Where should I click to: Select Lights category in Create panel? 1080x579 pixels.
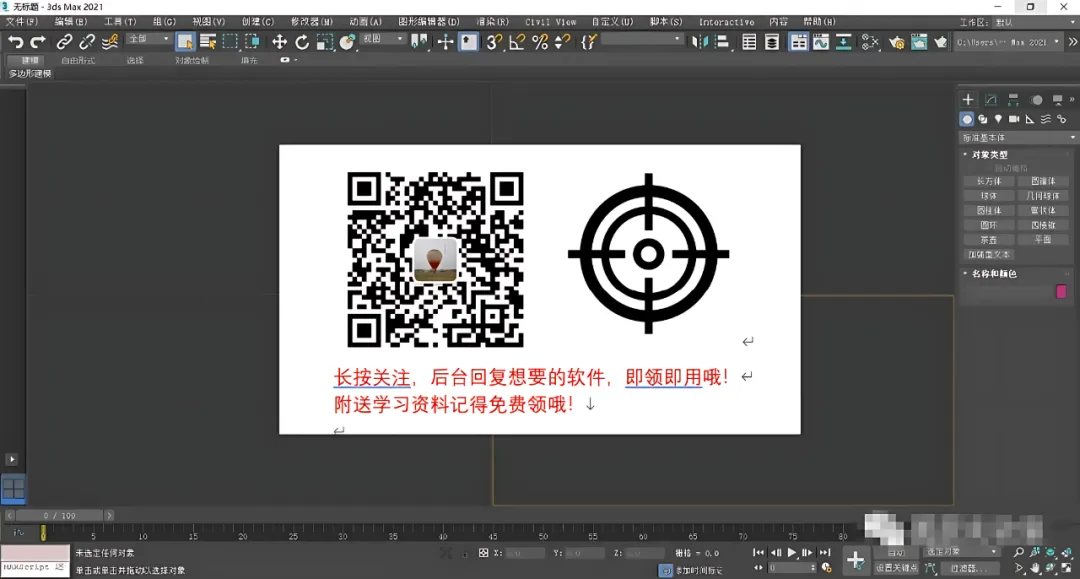(x=998, y=119)
